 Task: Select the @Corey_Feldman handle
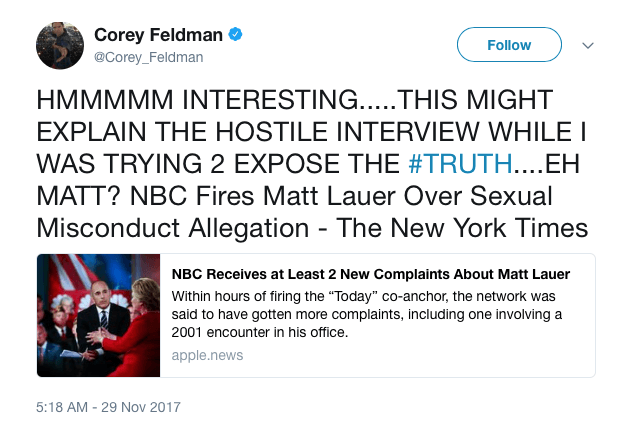click(148, 57)
